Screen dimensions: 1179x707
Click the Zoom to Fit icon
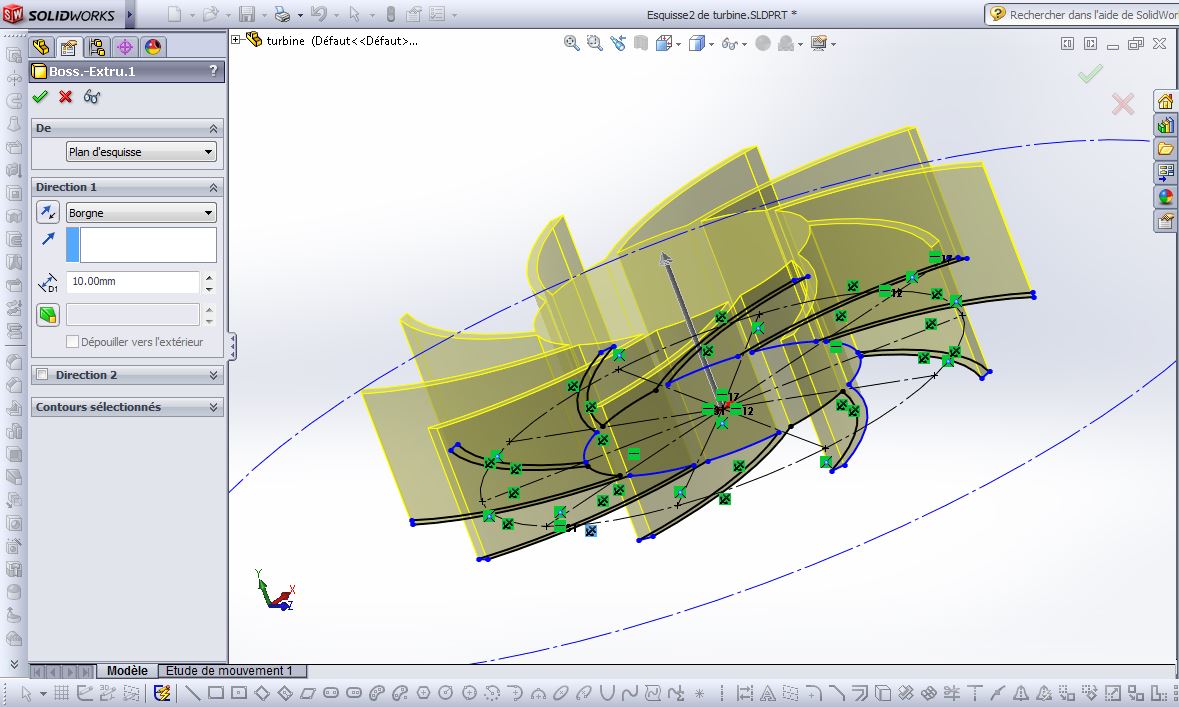click(x=571, y=44)
